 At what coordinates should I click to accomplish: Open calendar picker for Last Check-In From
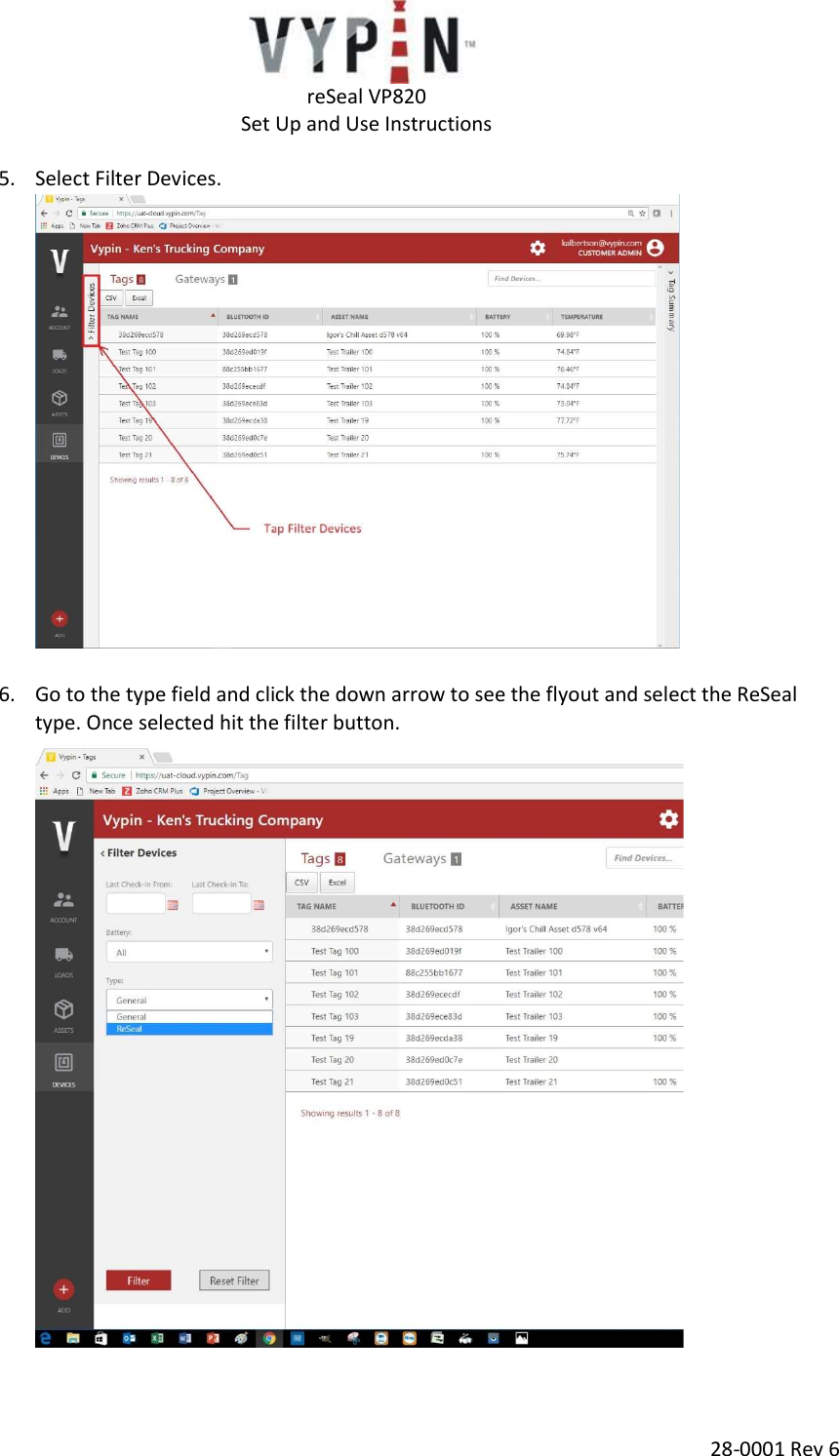(x=173, y=905)
